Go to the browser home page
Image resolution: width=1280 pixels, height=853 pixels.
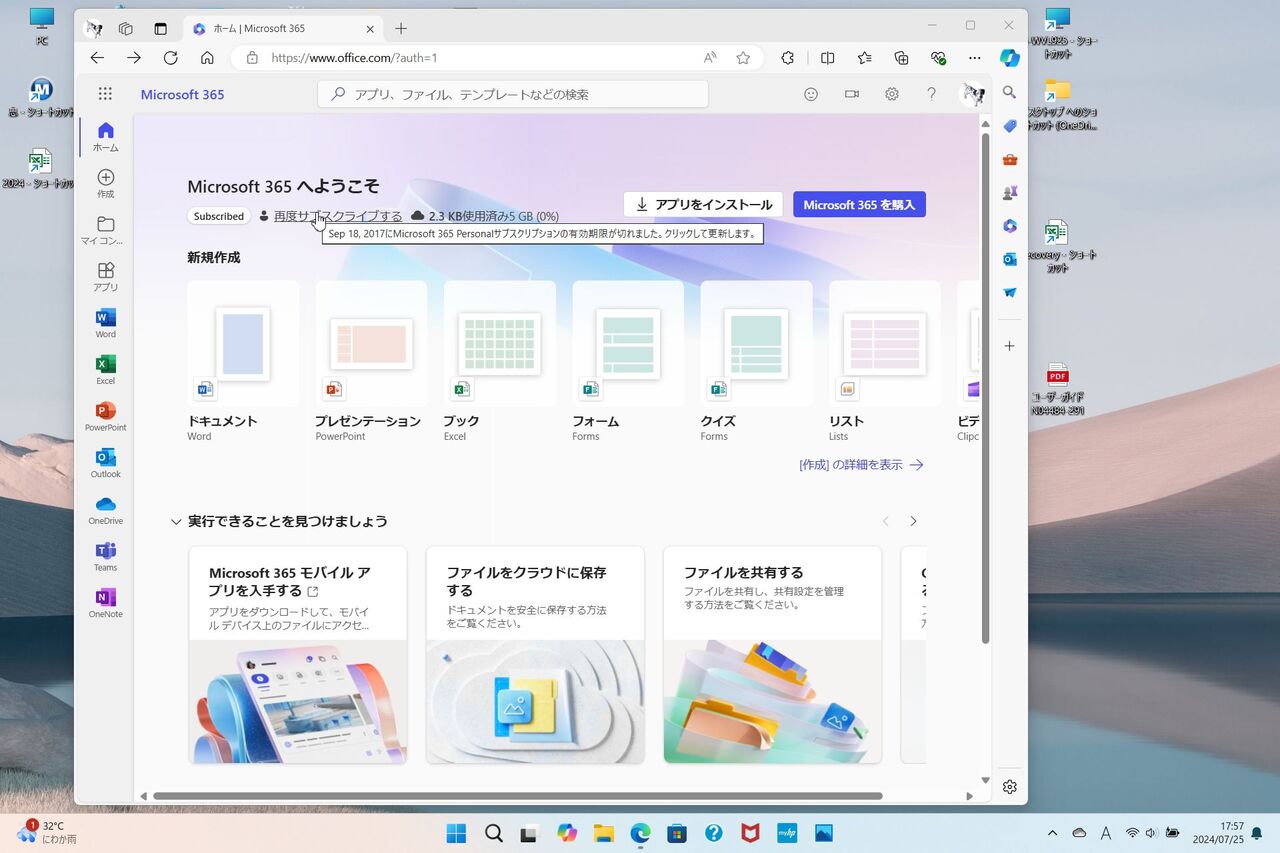[x=207, y=58]
